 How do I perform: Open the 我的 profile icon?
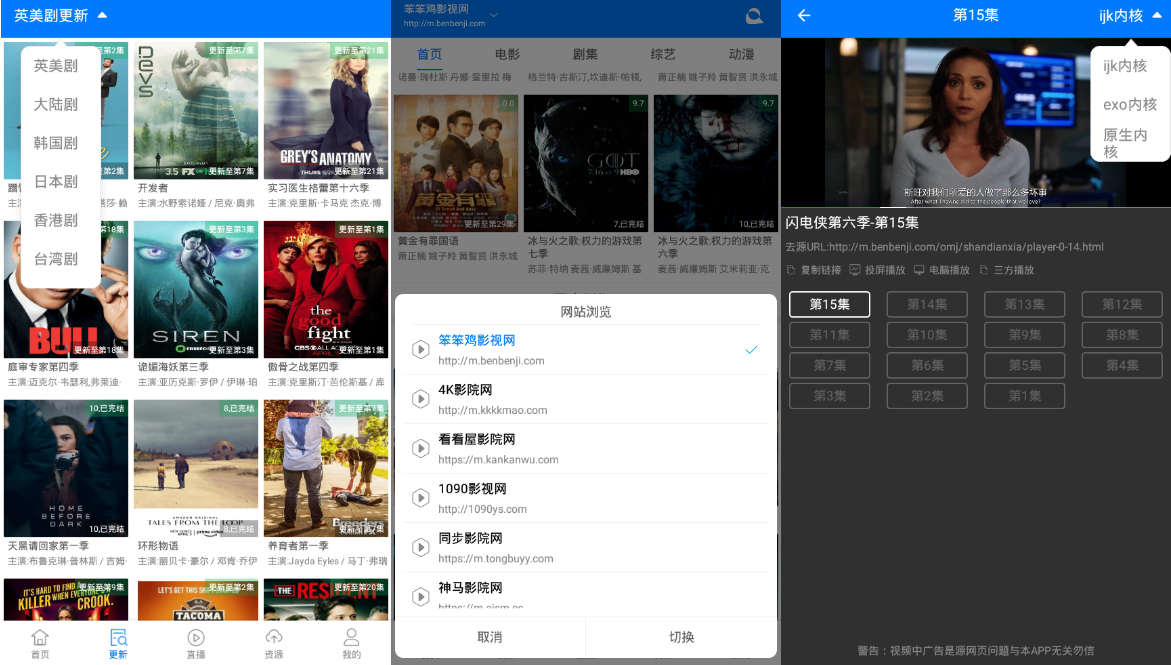click(352, 637)
